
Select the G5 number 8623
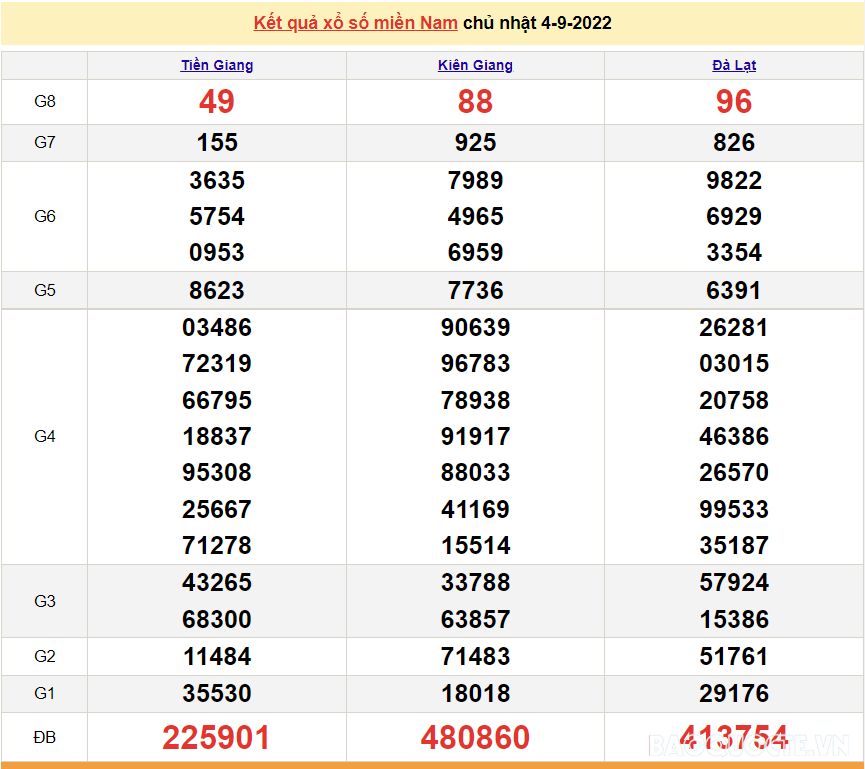coord(217,291)
